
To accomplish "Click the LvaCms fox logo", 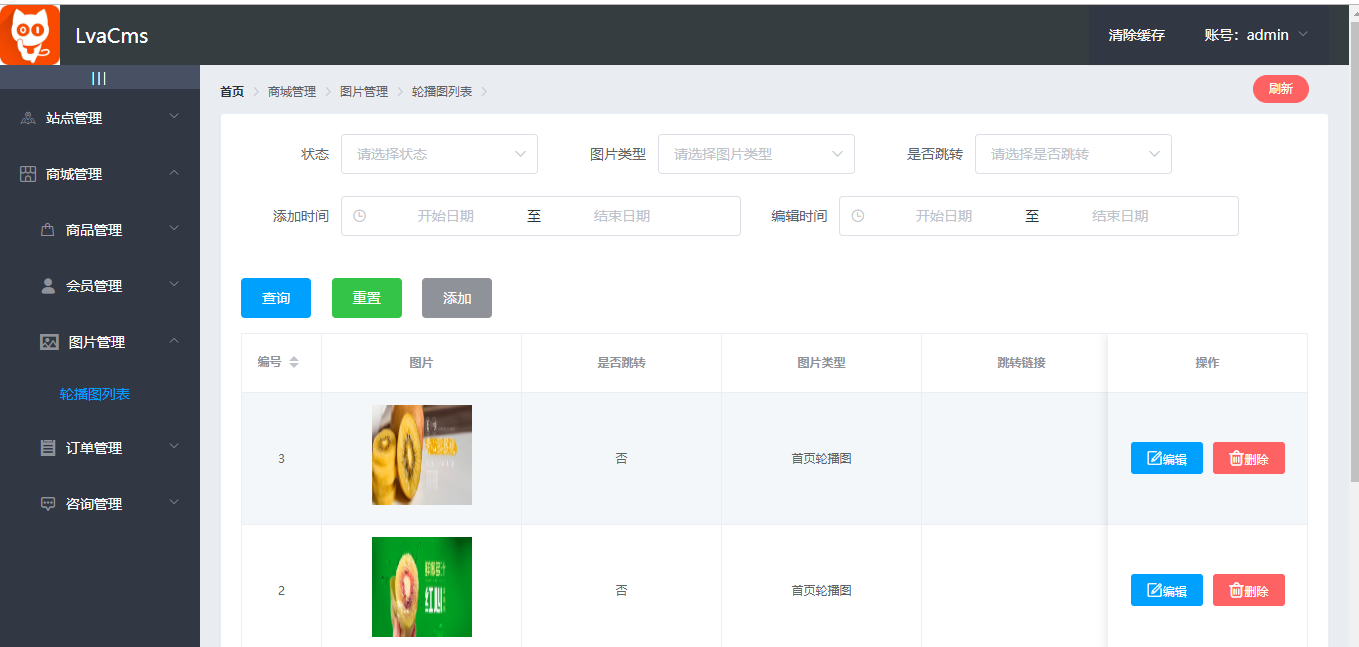I will (30, 35).
